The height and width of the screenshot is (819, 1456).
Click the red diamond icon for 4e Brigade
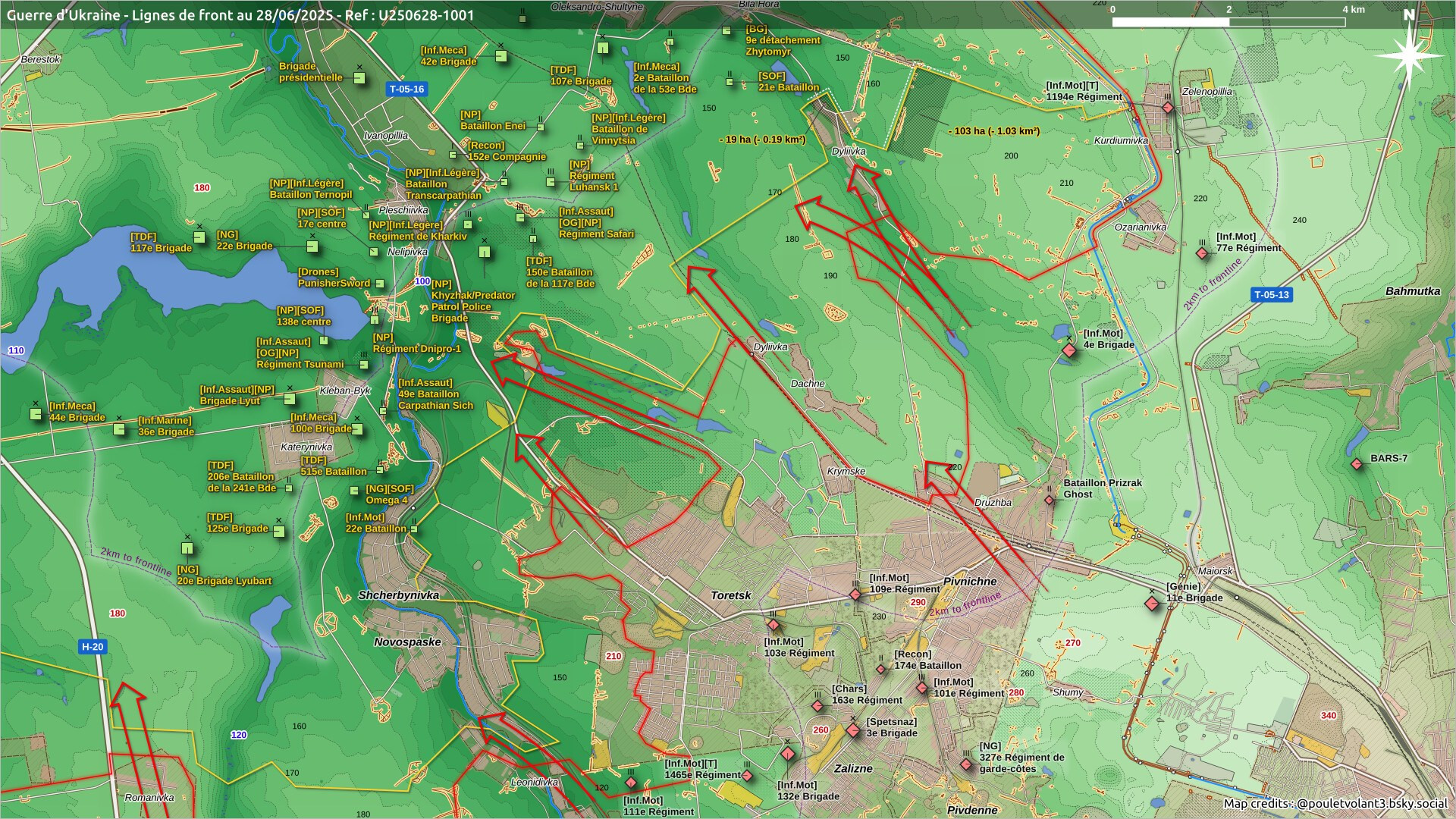pos(1069,350)
